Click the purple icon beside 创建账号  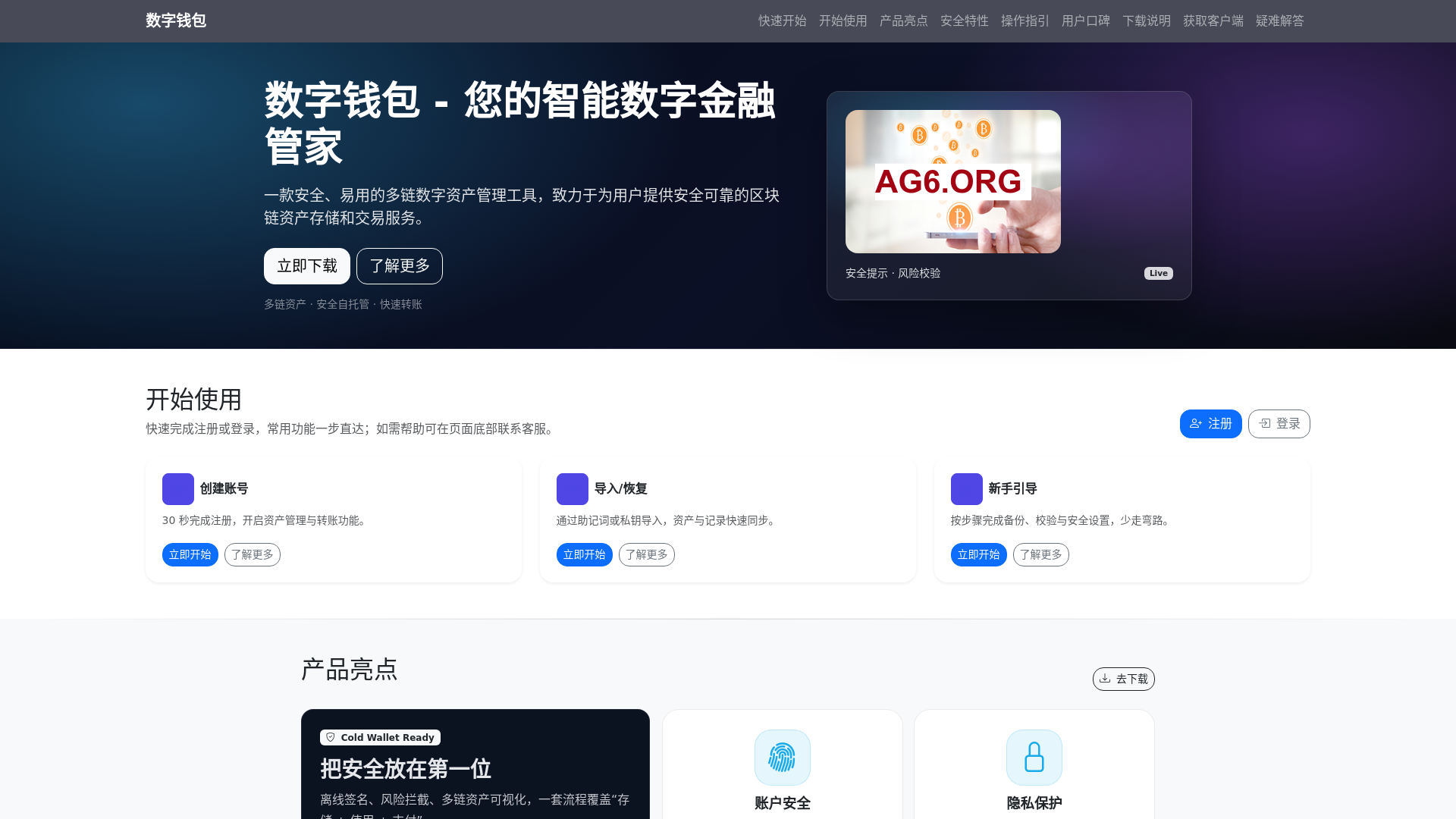pos(178,489)
